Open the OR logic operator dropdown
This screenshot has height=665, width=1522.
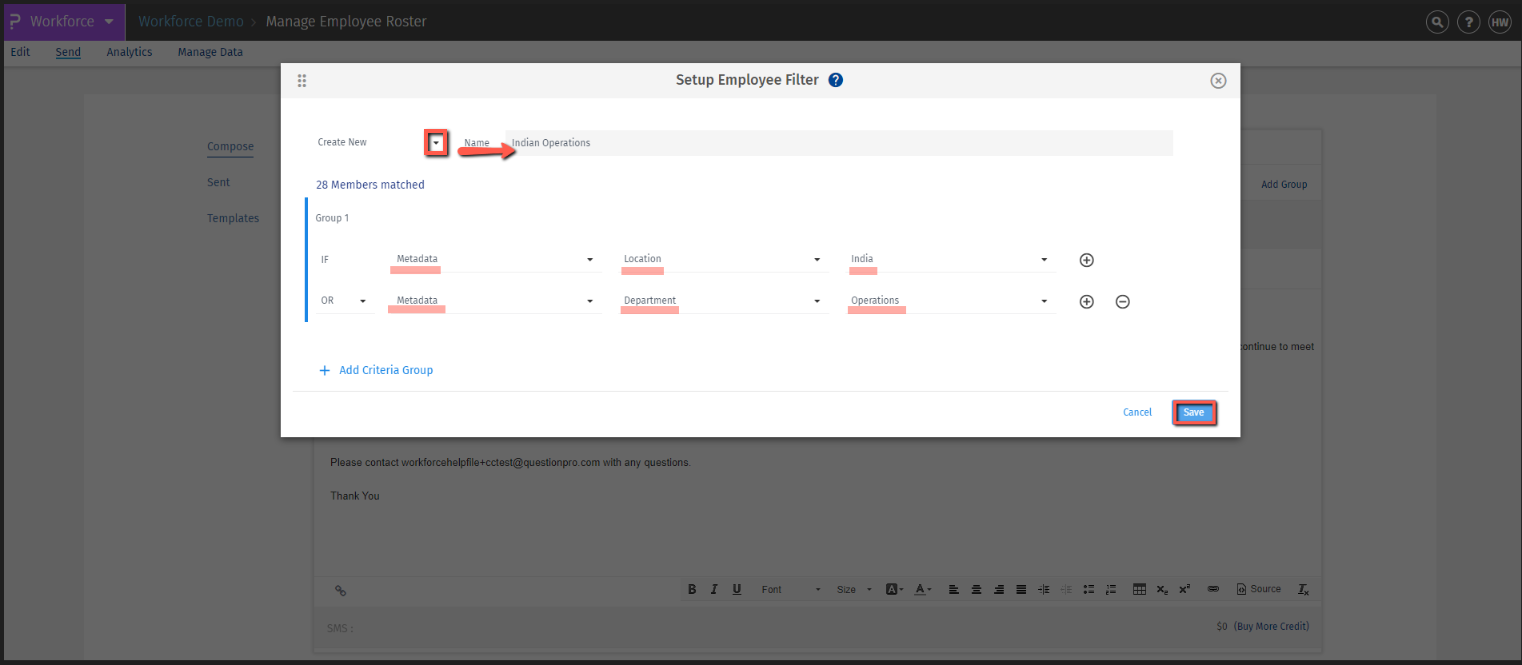pos(361,300)
